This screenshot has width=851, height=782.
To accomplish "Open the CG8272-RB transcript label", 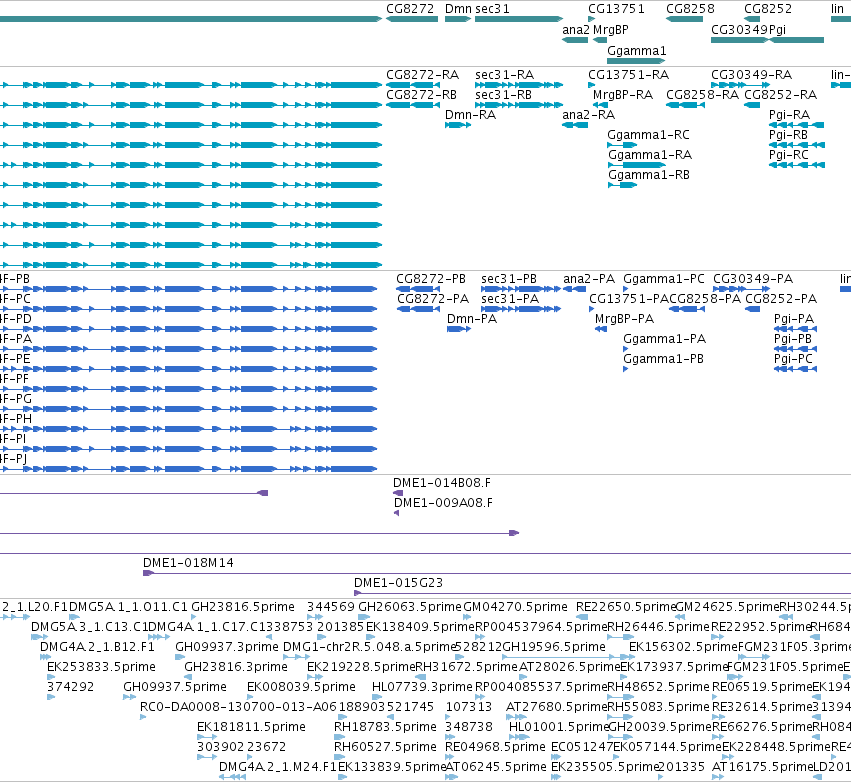I will [421, 94].
